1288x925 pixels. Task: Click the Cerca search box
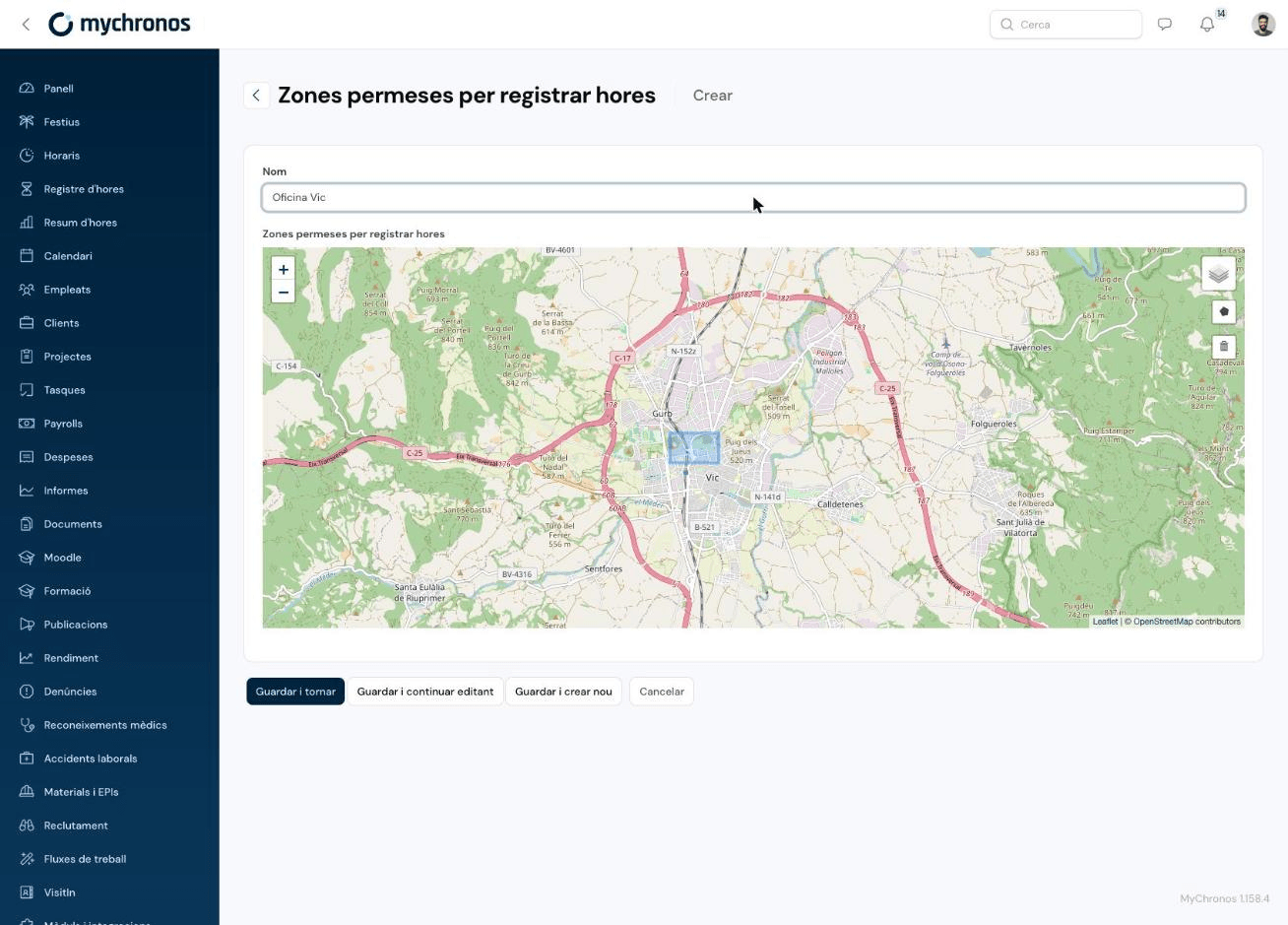pos(1065,25)
